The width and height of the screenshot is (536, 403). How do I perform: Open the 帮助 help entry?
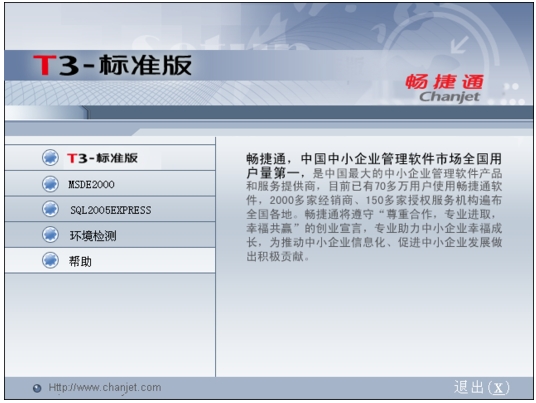[x=110, y=261]
